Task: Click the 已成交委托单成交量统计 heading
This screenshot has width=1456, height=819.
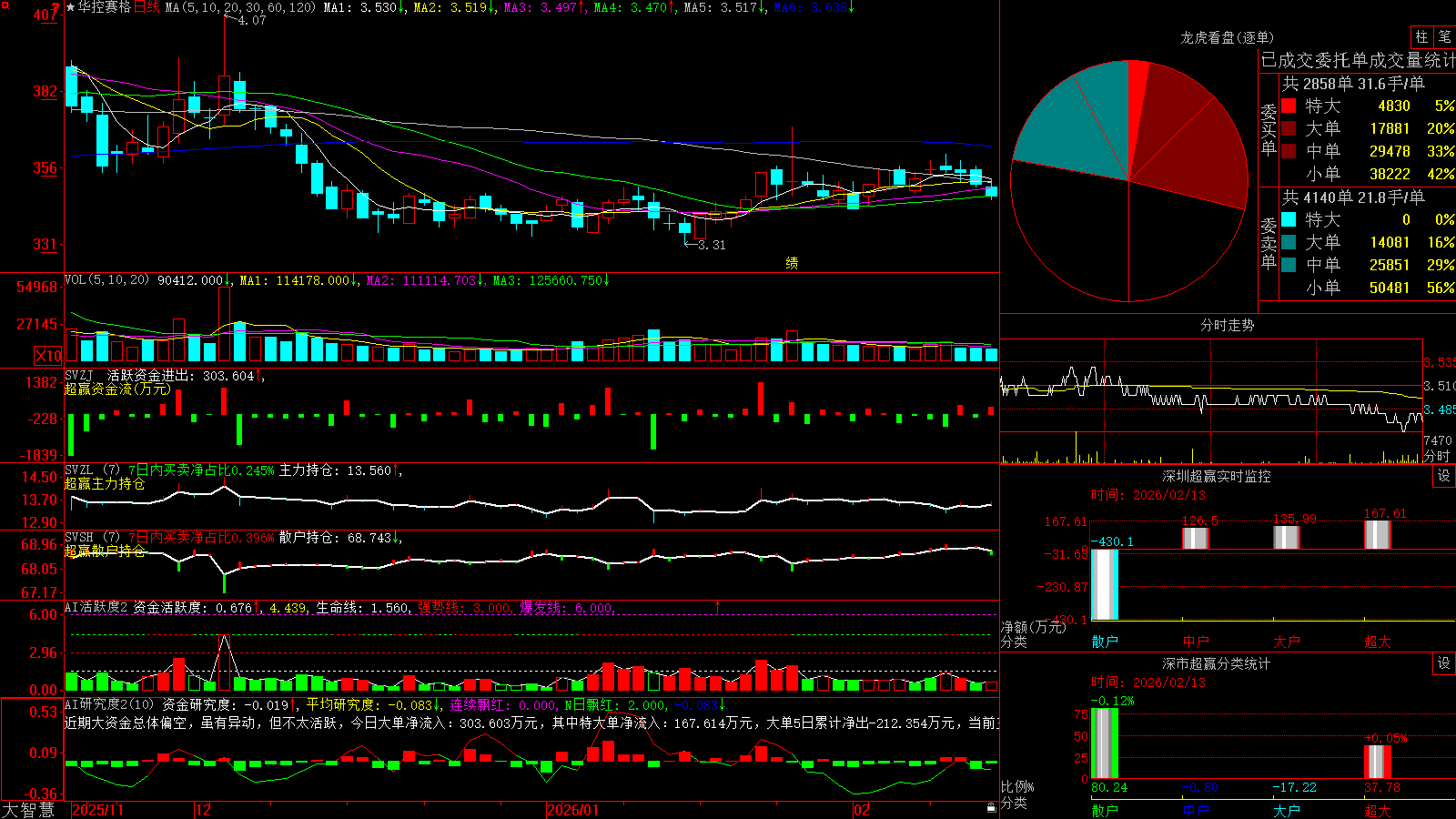Action: pyautogui.click(x=1358, y=61)
